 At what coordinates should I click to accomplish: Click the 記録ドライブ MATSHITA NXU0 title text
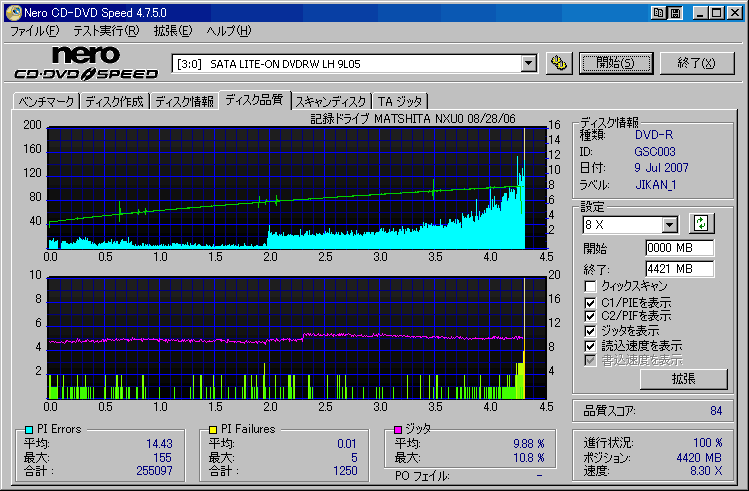coord(413,118)
